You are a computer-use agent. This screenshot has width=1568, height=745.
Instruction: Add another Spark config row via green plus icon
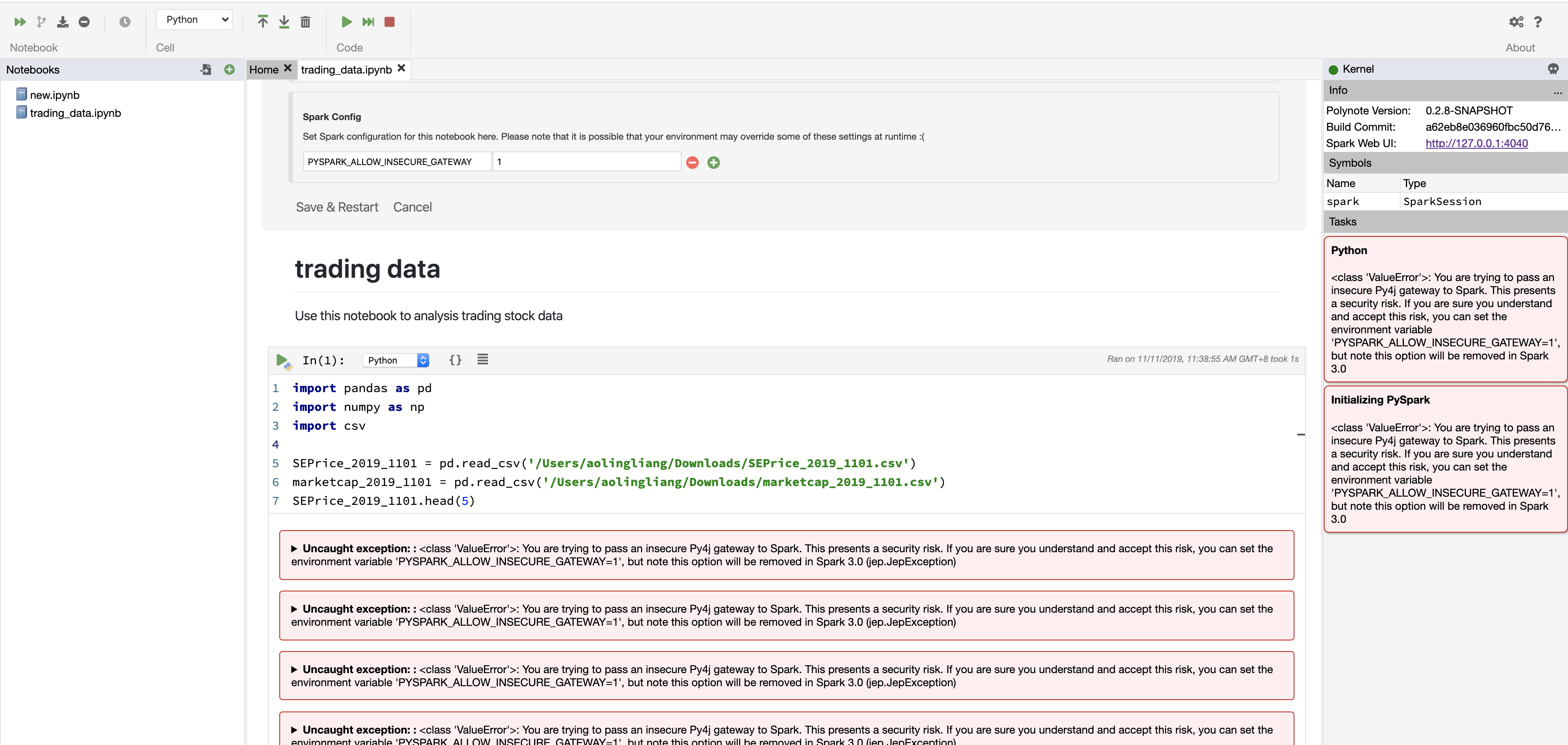coord(713,162)
